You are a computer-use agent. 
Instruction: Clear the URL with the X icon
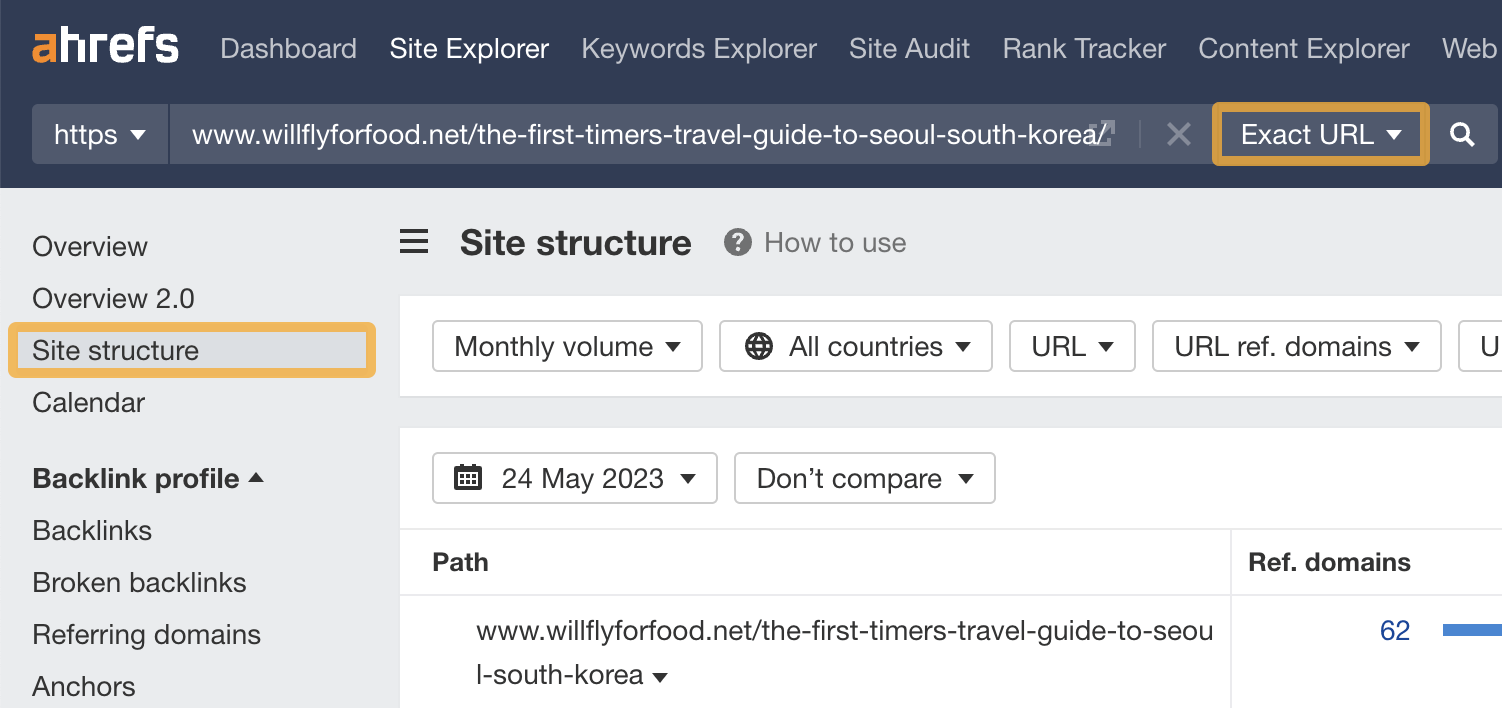(1178, 134)
